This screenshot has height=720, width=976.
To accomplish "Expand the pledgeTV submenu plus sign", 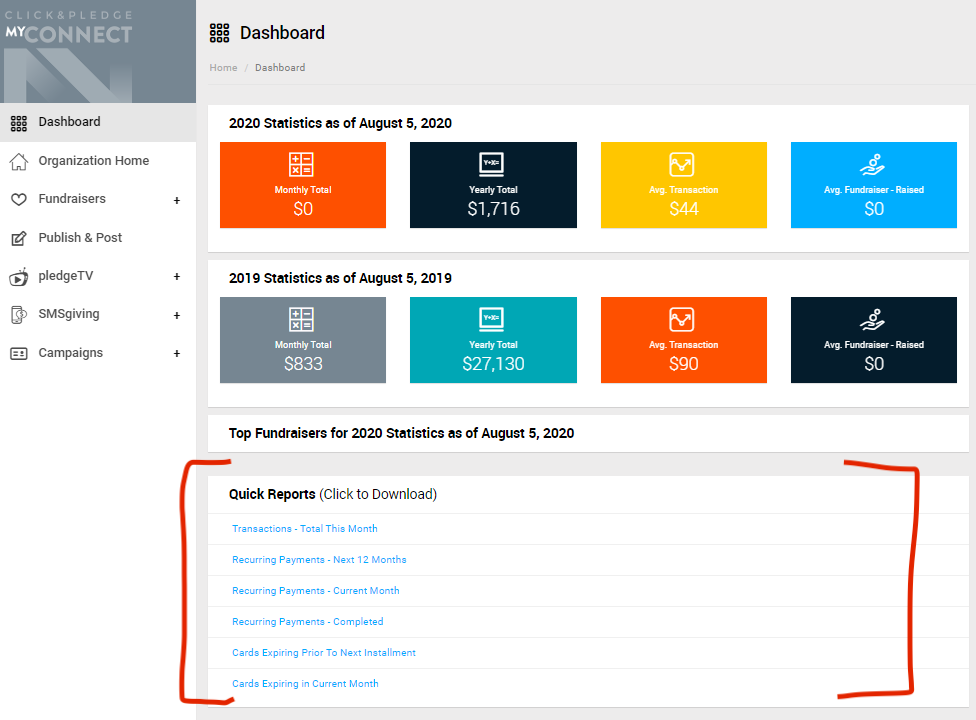I will point(177,277).
